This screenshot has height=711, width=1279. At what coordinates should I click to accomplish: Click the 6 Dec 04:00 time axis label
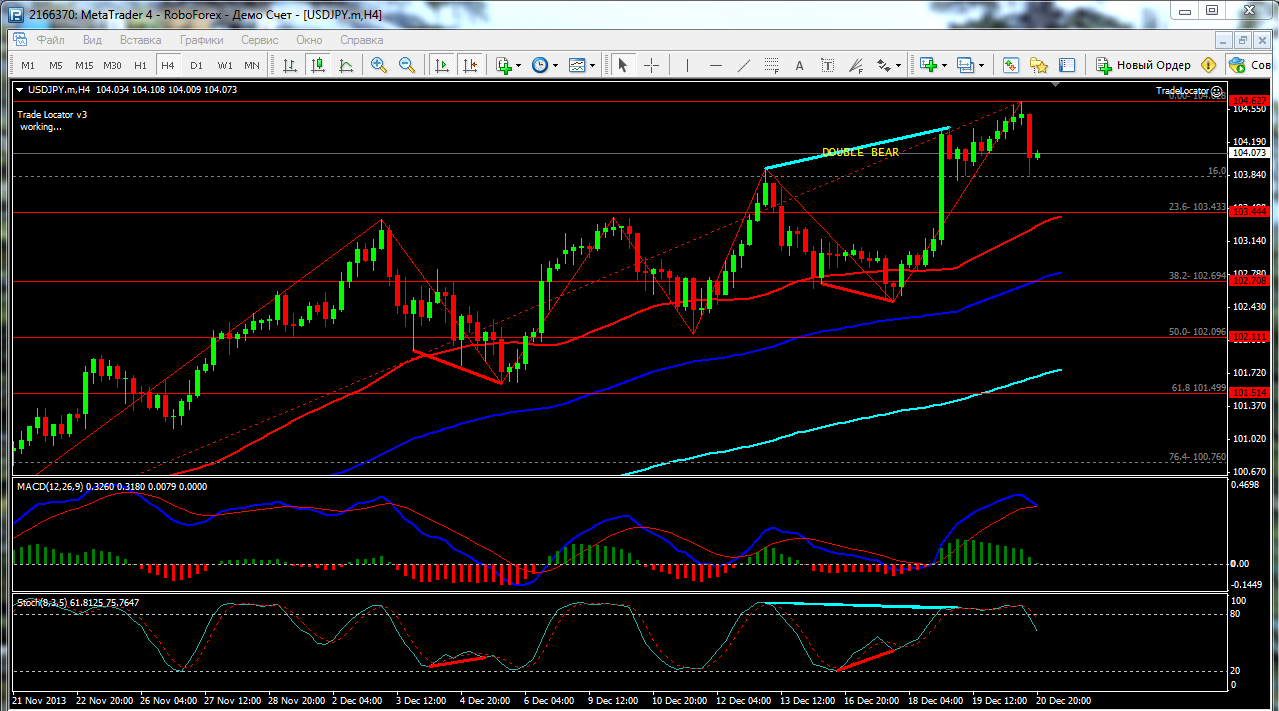[548, 701]
